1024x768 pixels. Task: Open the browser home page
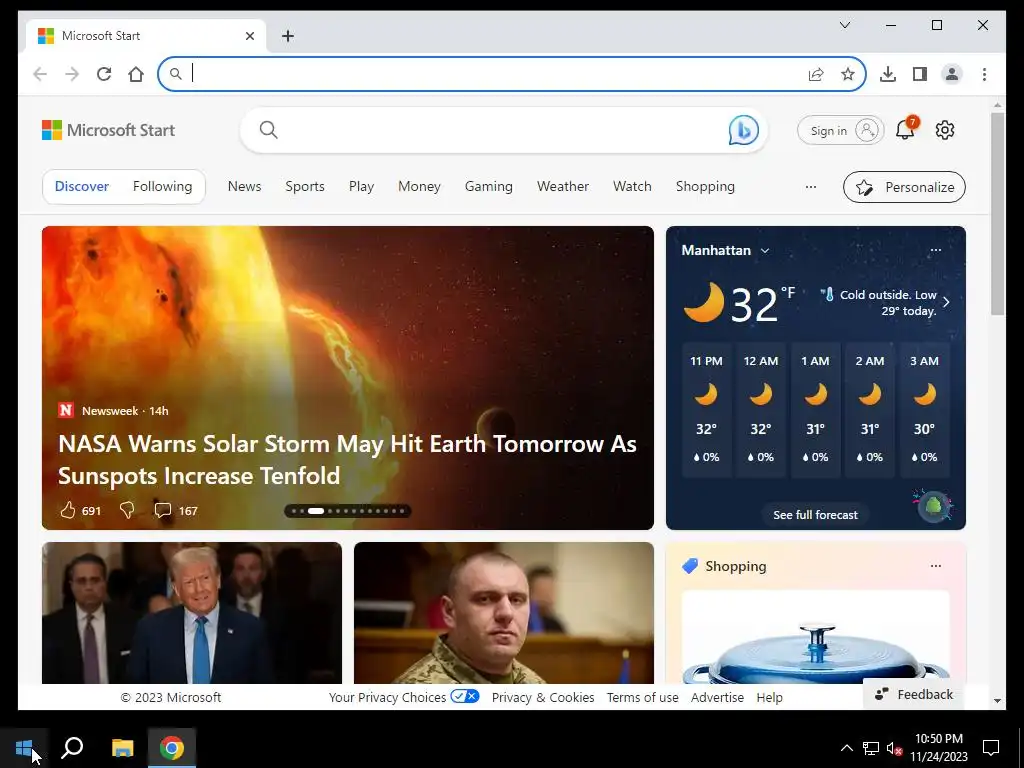[x=136, y=74]
